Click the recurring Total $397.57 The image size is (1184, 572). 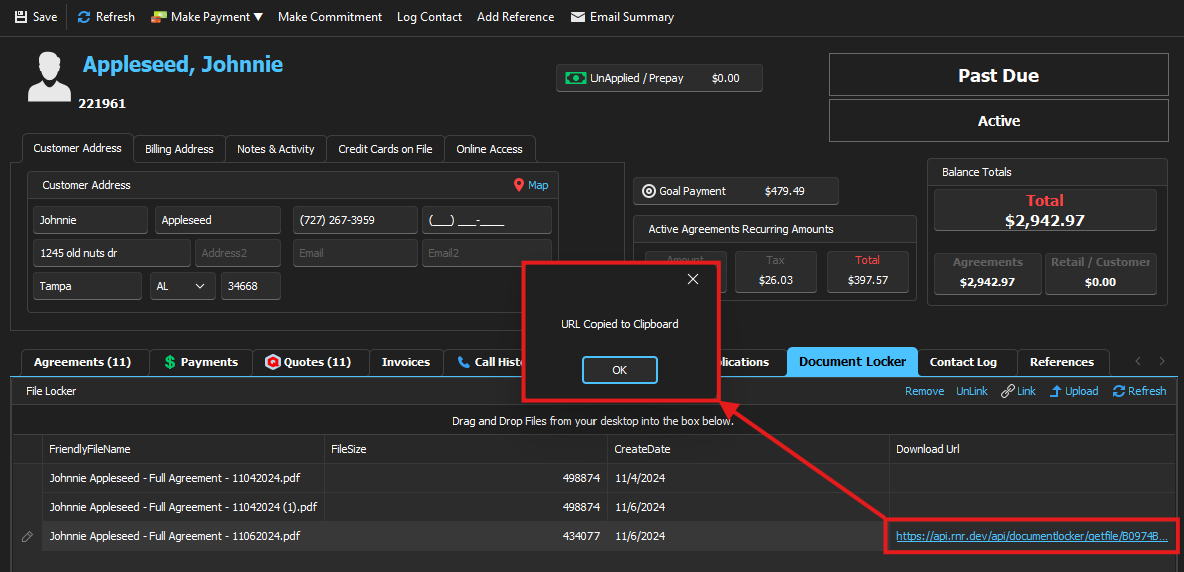pyautogui.click(x=867, y=281)
